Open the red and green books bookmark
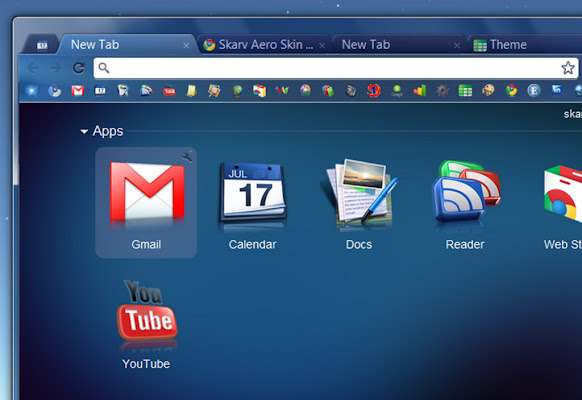 coord(328,91)
